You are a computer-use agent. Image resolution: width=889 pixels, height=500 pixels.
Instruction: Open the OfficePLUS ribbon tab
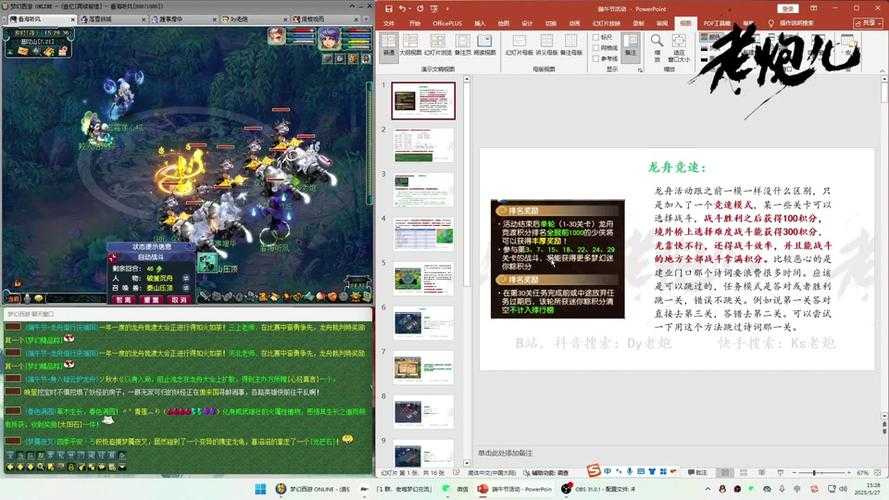447,23
